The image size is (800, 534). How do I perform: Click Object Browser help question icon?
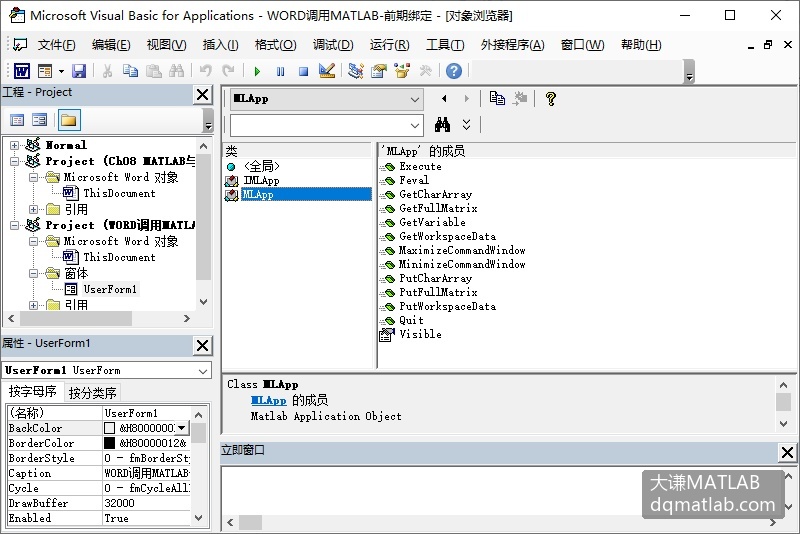point(551,98)
